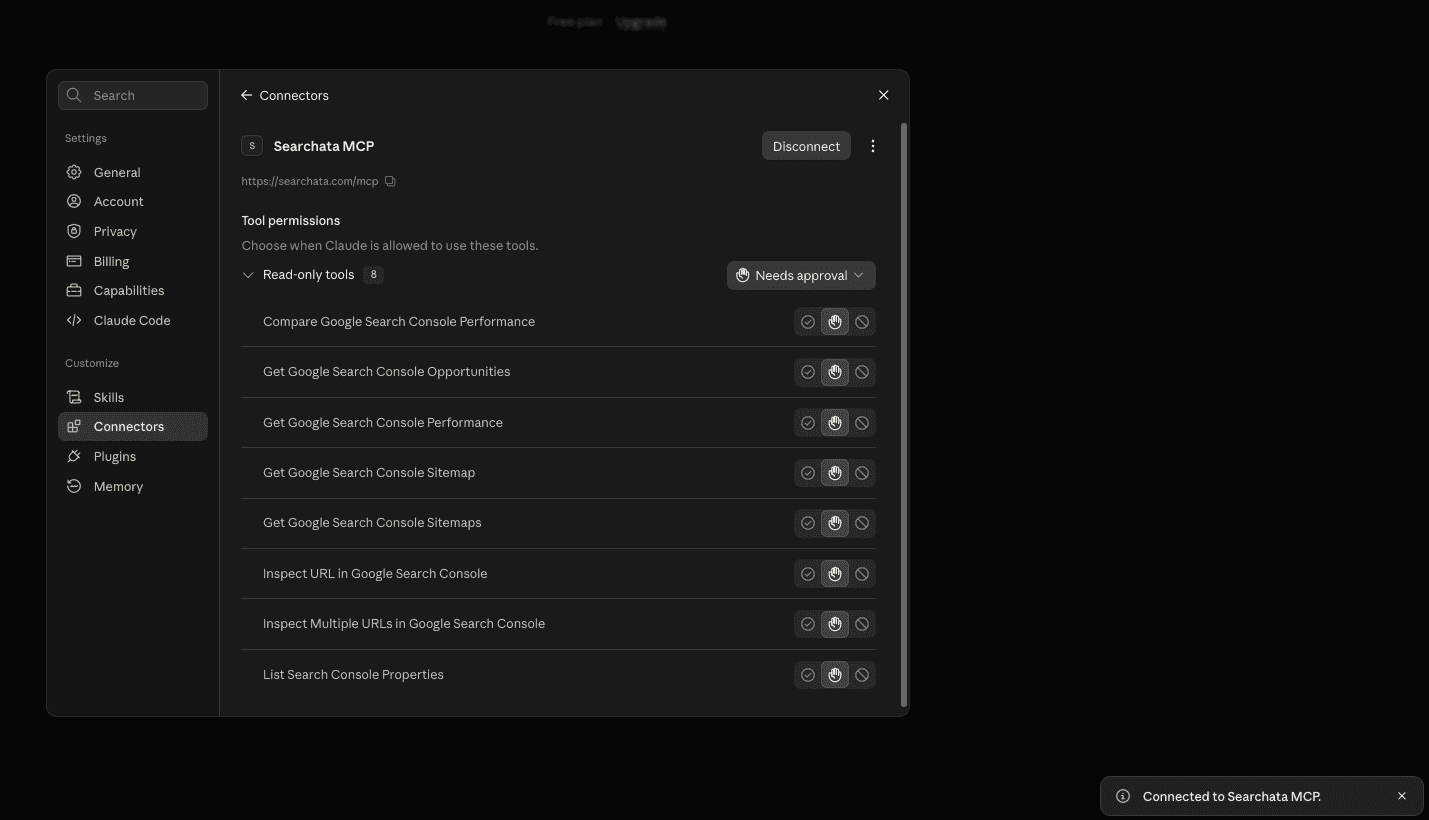Screen dimensions: 1429x820
Task: Open the Needs approval dropdown
Action: pos(801,275)
